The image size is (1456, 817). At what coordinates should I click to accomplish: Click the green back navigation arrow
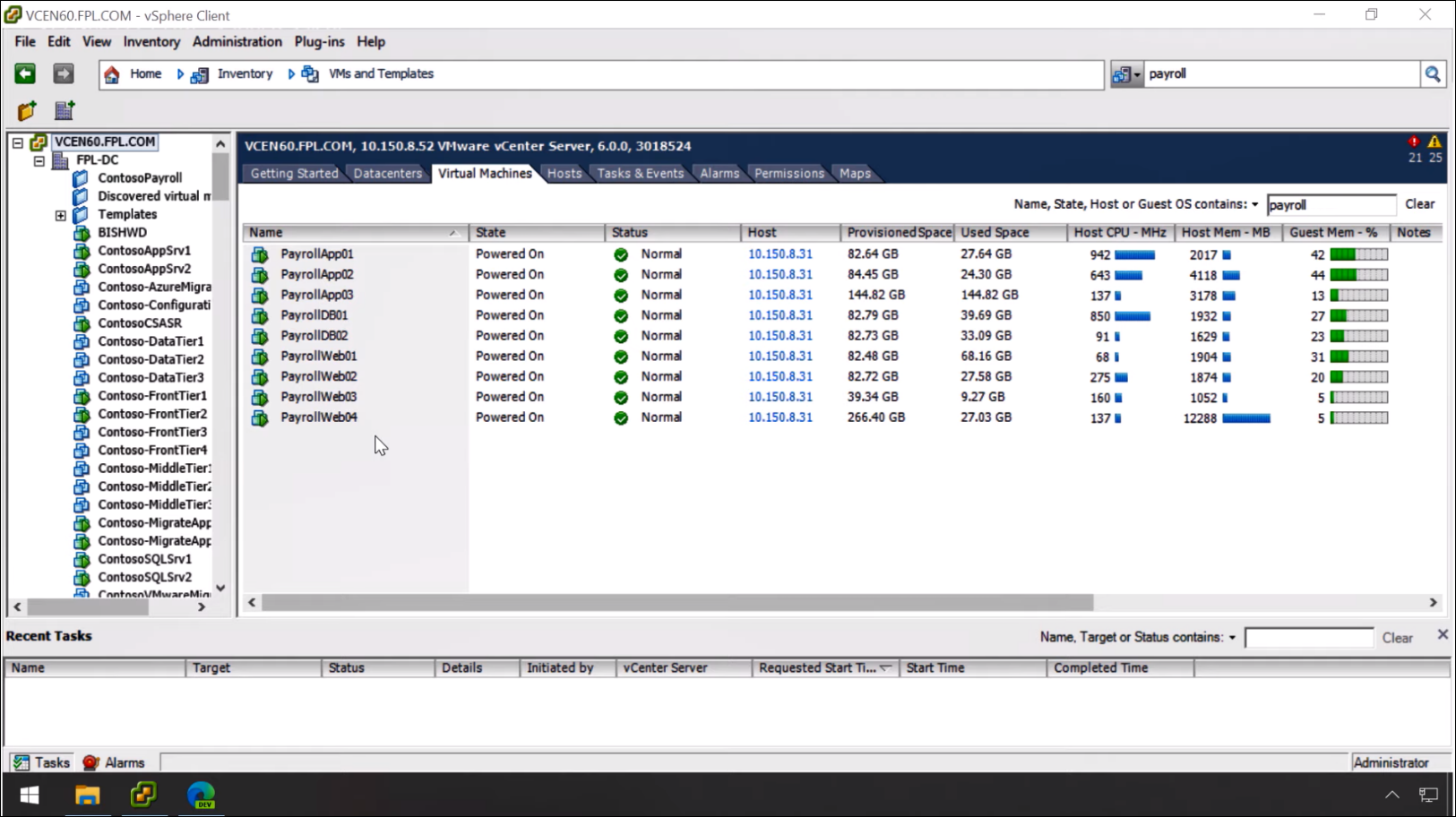coord(25,73)
